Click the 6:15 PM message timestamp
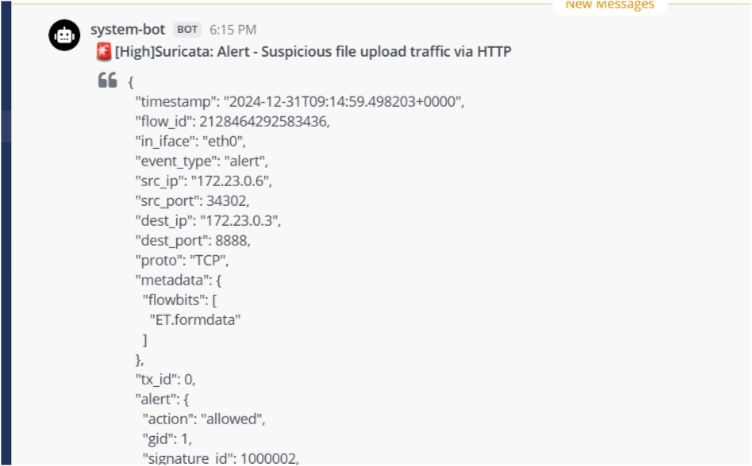Image resolution: width=752 pixels, height=466 pixels. (x=232, y=30)
